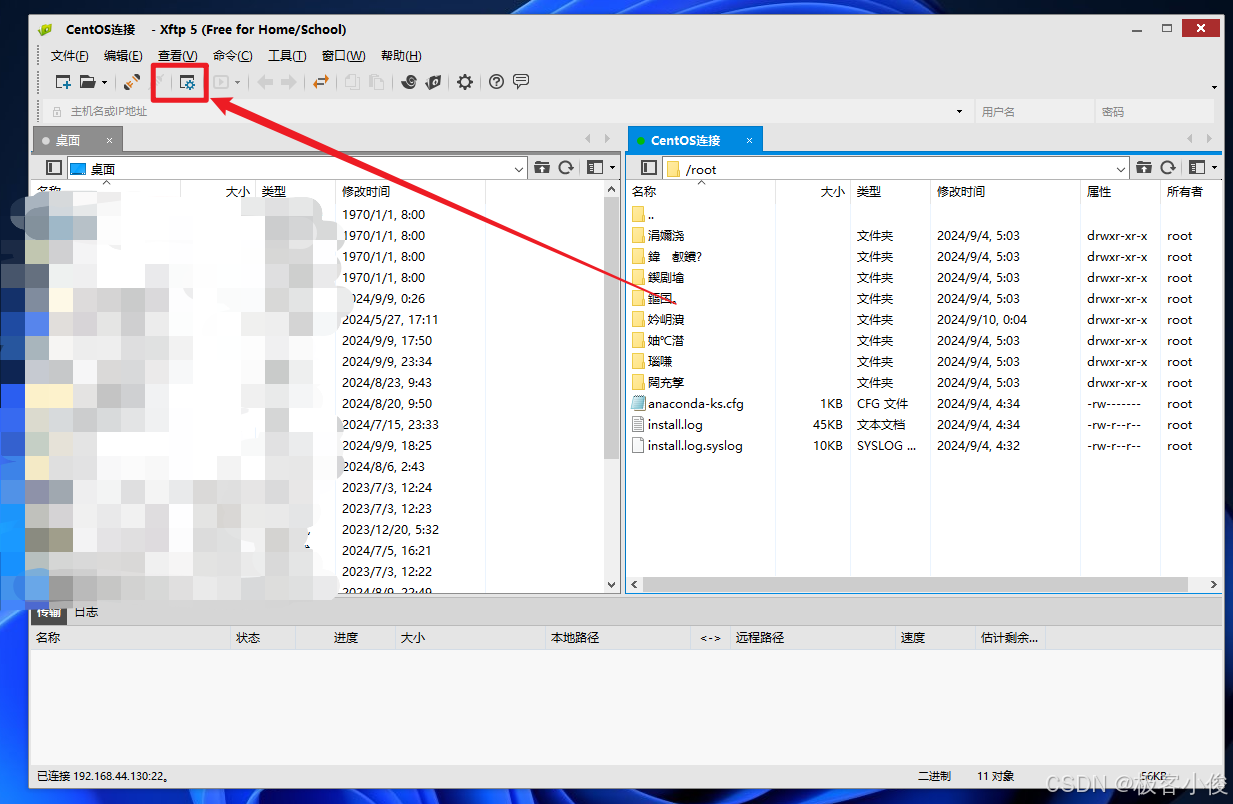This screenshot has width=1233, height=804.
Task: Open the 工具(T) menu
Action: [x=287, y=56]
